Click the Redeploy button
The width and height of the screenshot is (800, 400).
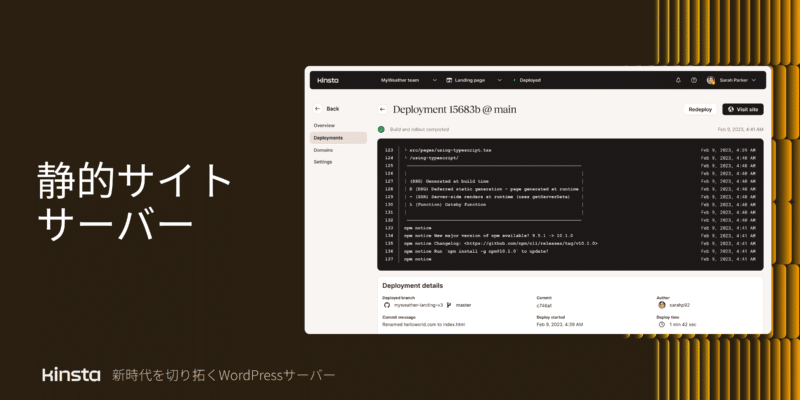[700, 109]
